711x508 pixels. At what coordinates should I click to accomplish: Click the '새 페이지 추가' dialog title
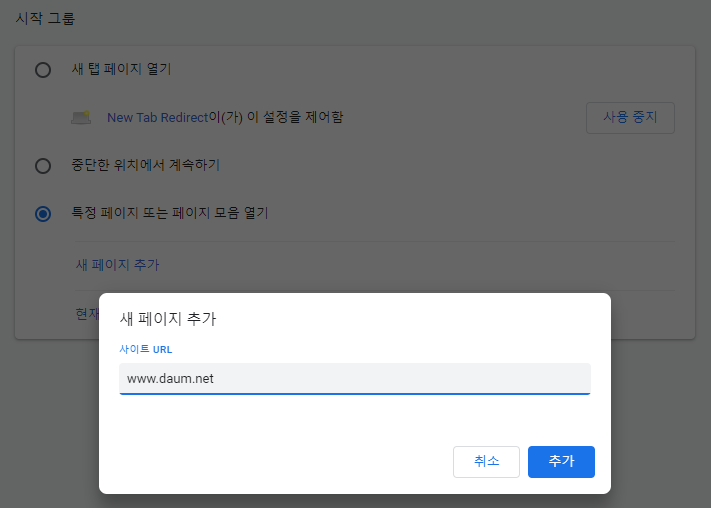[168, 318]
